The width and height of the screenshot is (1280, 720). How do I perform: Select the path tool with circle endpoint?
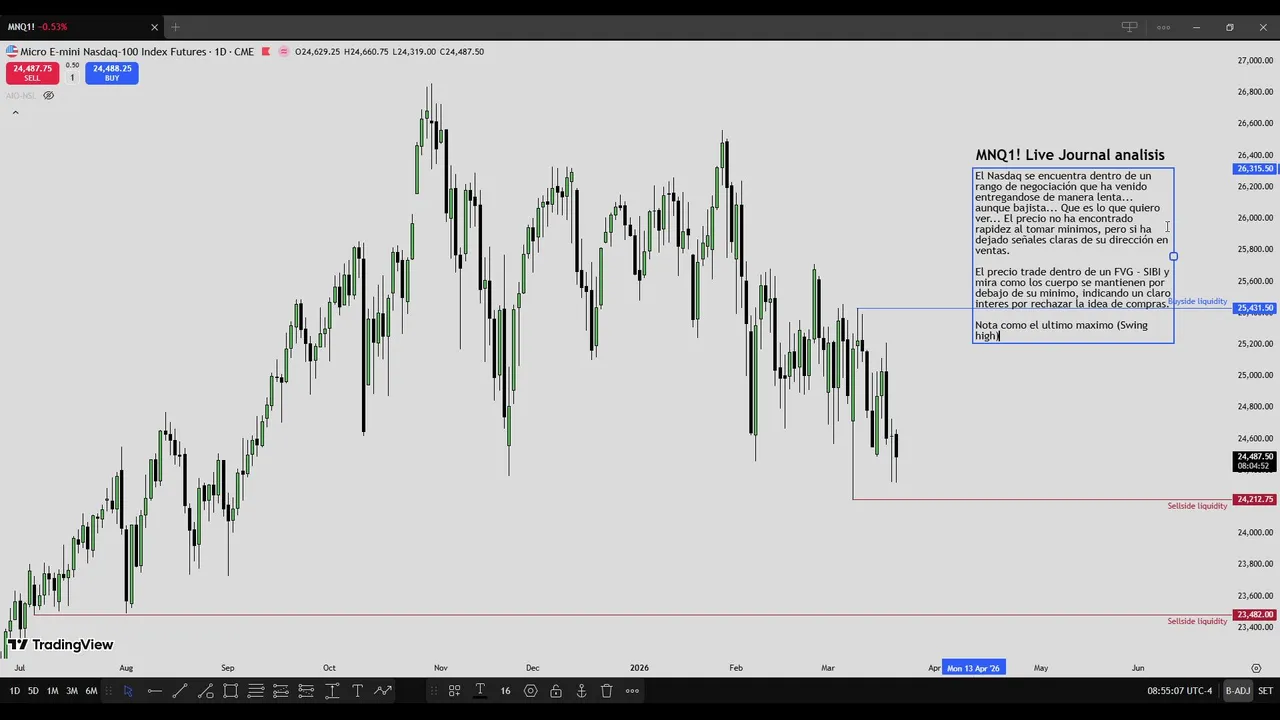pos(205,691)
